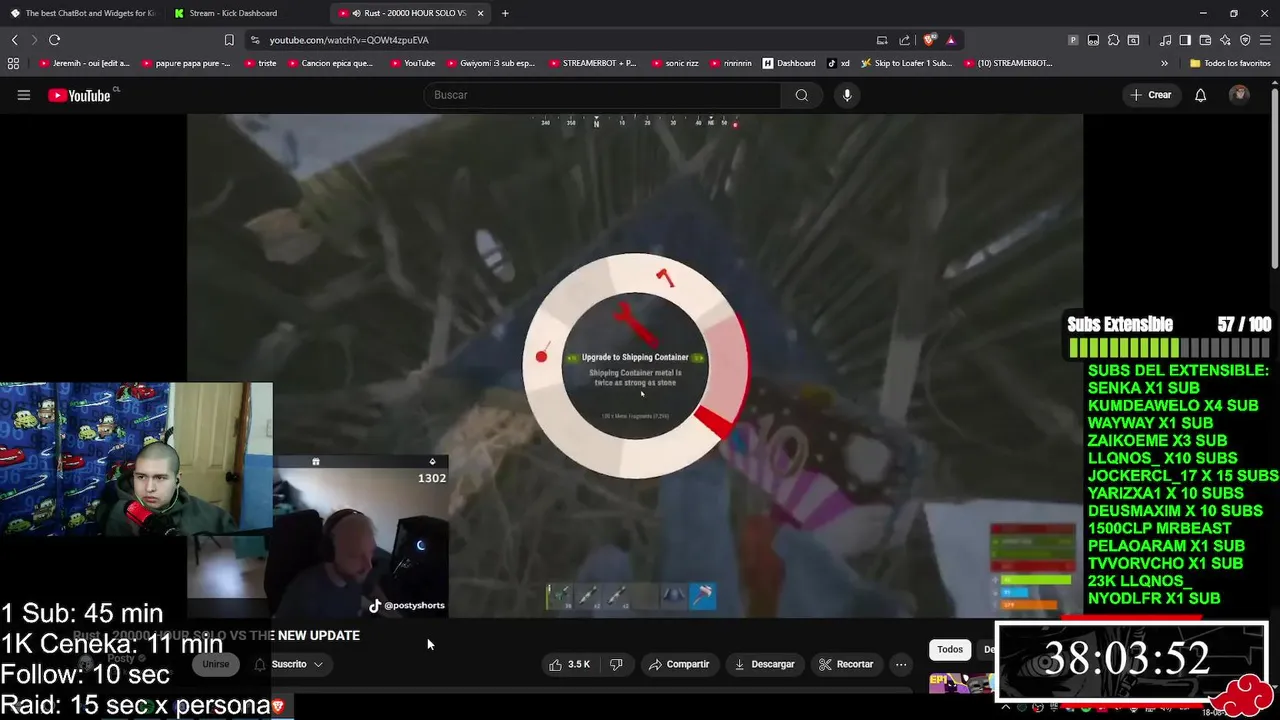Open the STREAMERBOT + P bookmark
1280x720 pixels.
tap(592, 63)
